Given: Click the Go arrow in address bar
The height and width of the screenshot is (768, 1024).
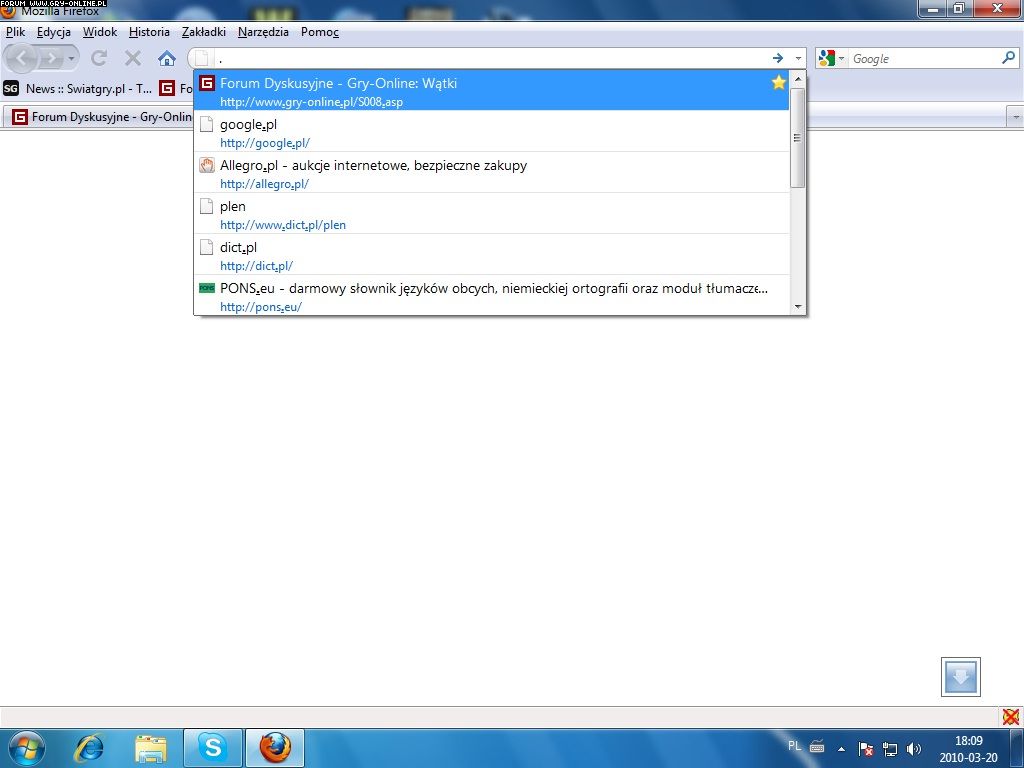Looking at the screenshot, I should pos(778,58).
